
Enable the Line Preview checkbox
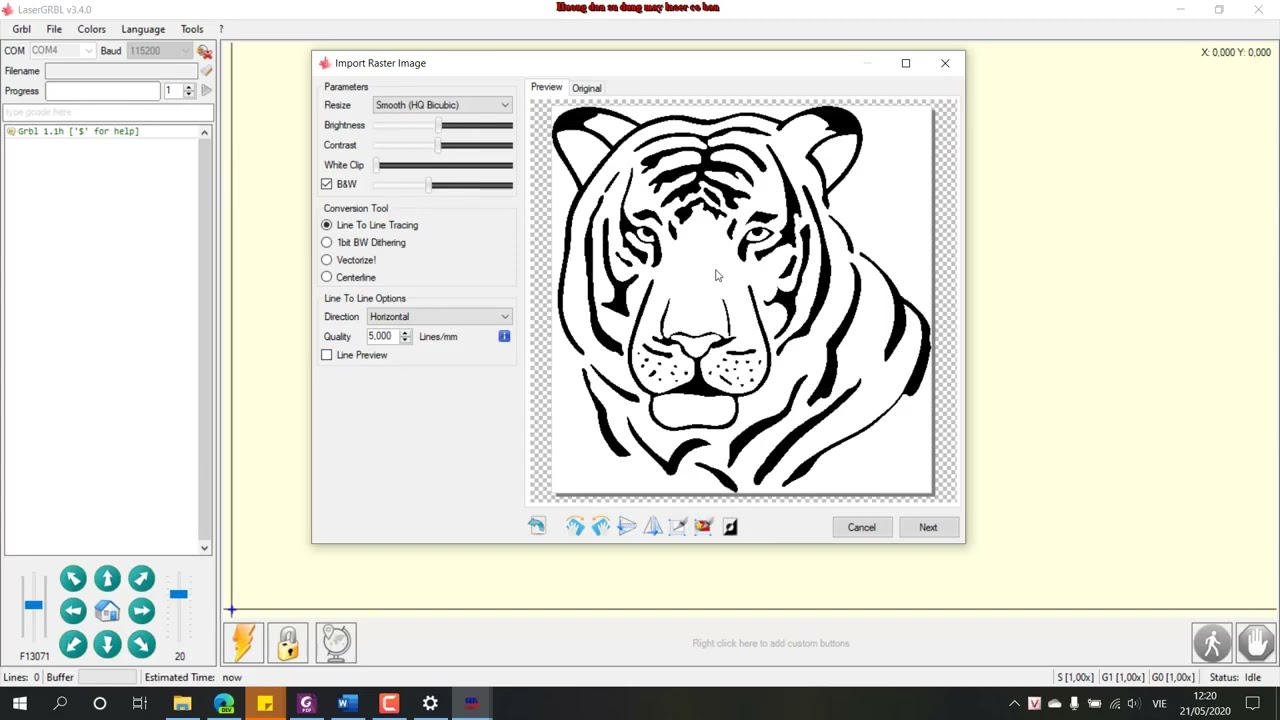click(x=326, y=355)
